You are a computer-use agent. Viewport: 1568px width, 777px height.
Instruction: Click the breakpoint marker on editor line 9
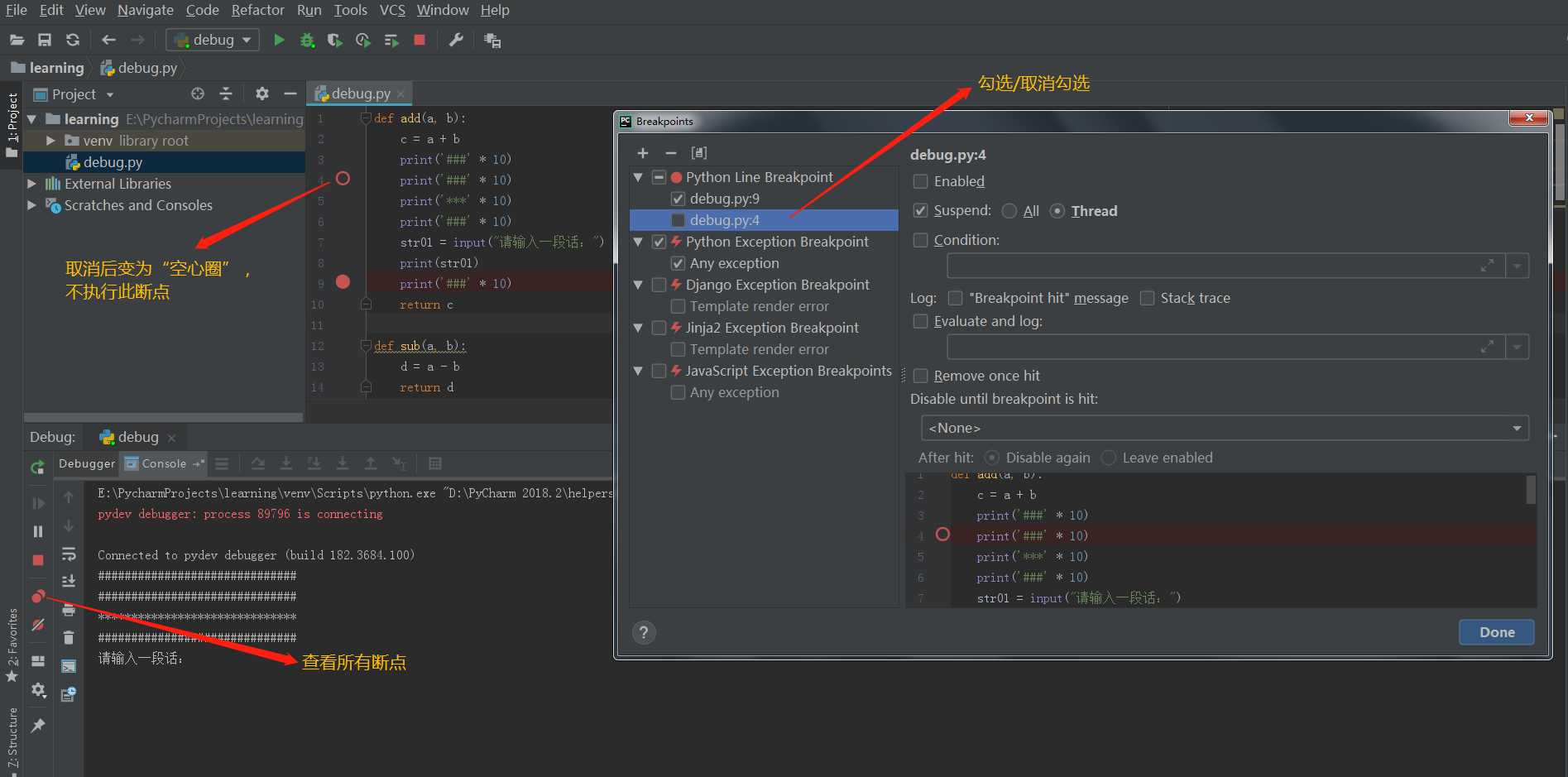343,282
